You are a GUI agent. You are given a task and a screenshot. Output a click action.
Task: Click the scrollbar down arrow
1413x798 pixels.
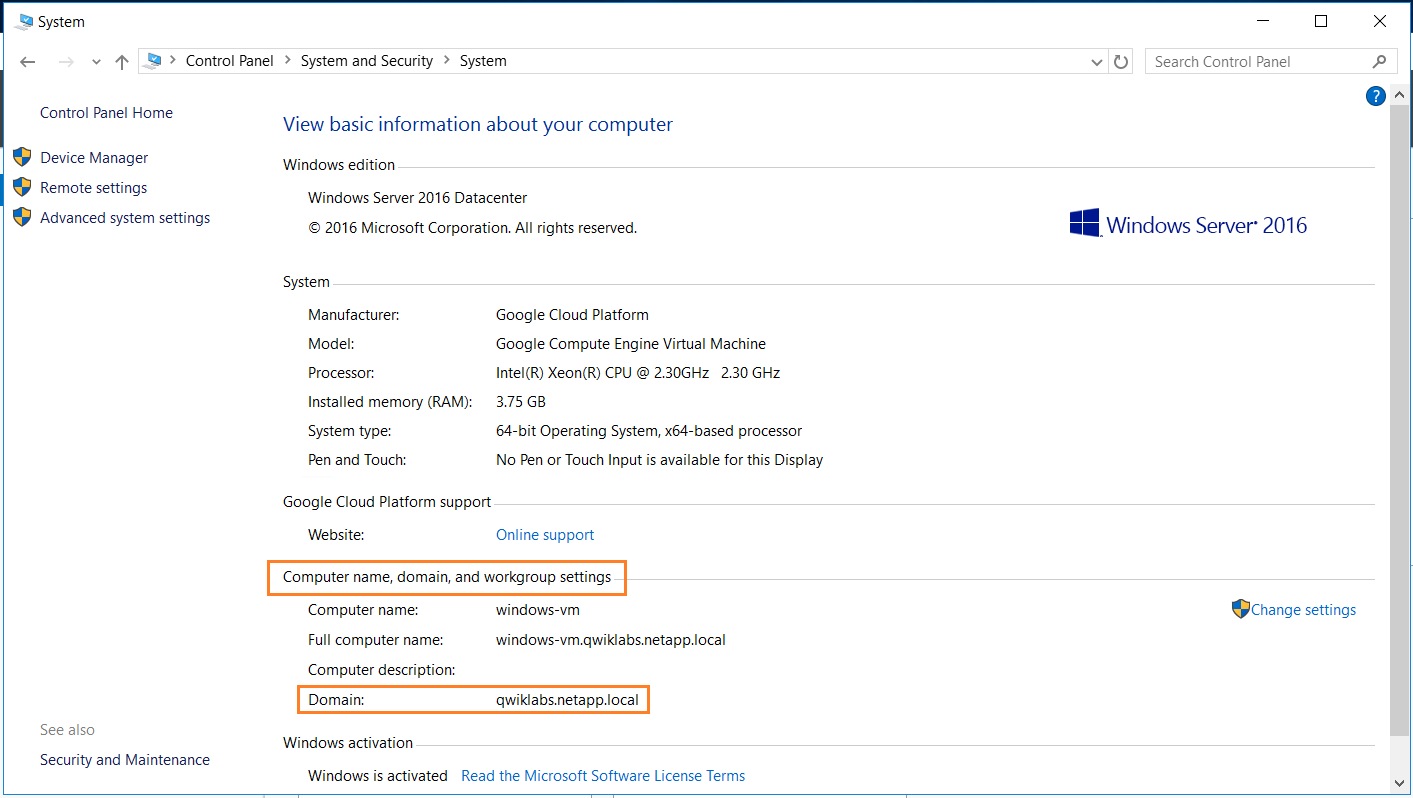coord(1398,782)
